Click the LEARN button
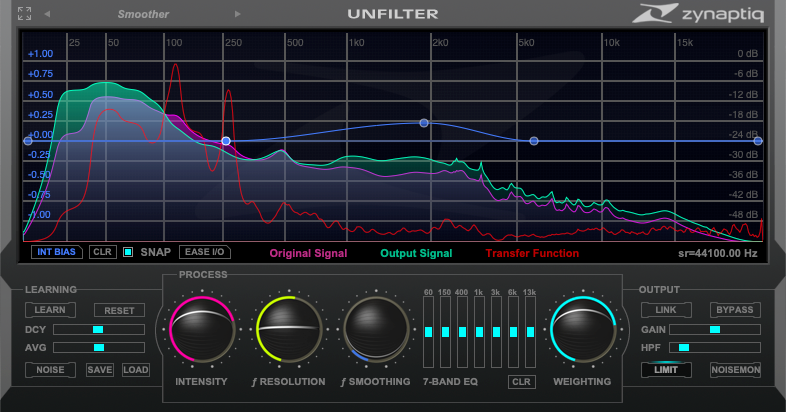This screenshot has height=412, width=786. coord(50,310)
